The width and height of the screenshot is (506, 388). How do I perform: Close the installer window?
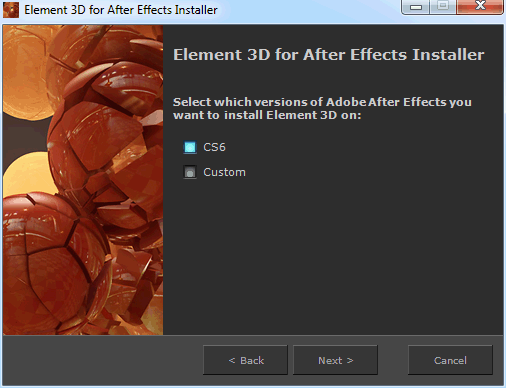480,7
